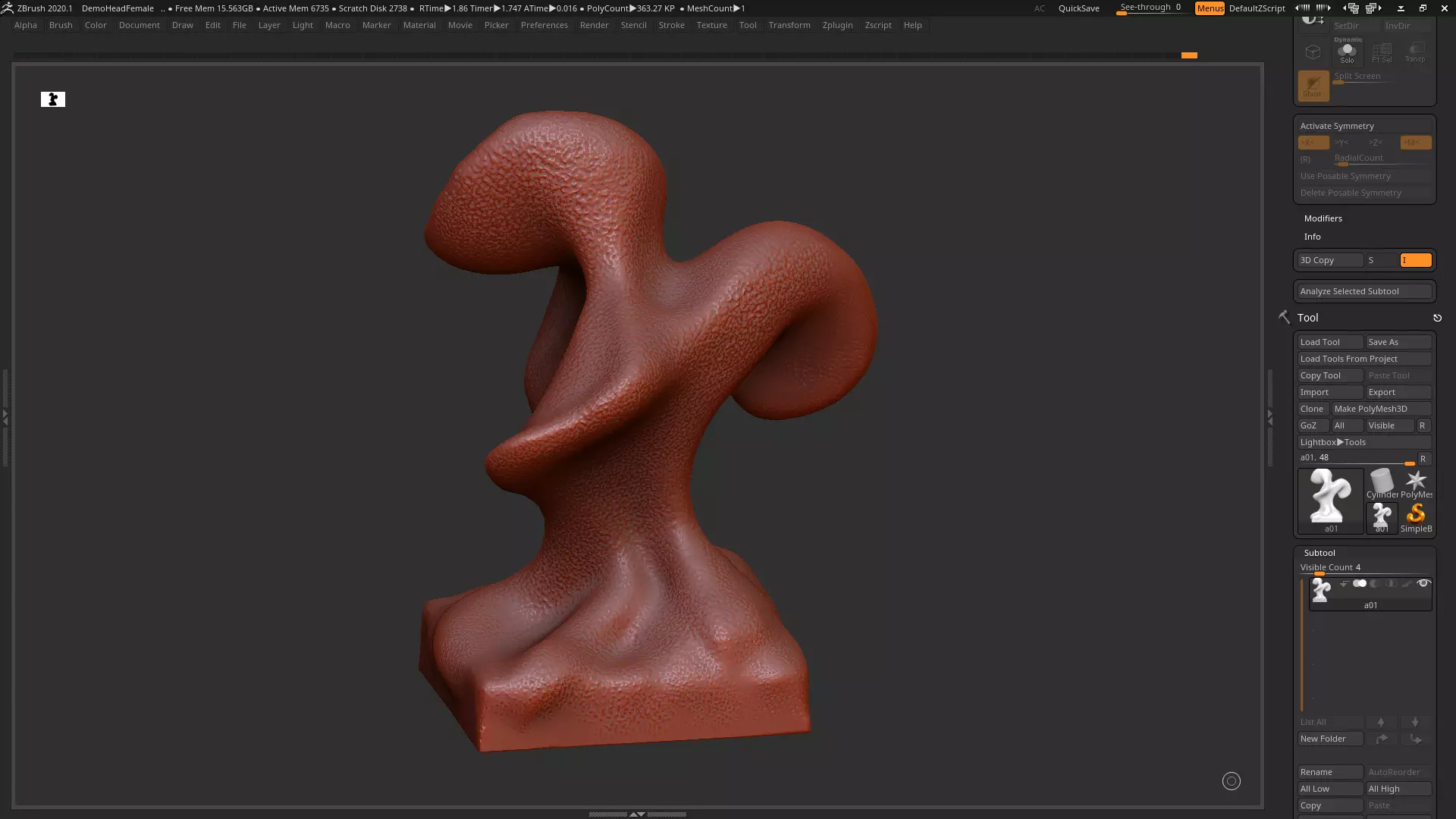The image size is (1456, 819).
Task: Open Lightbox Tools
Action: click(1365, 442)
